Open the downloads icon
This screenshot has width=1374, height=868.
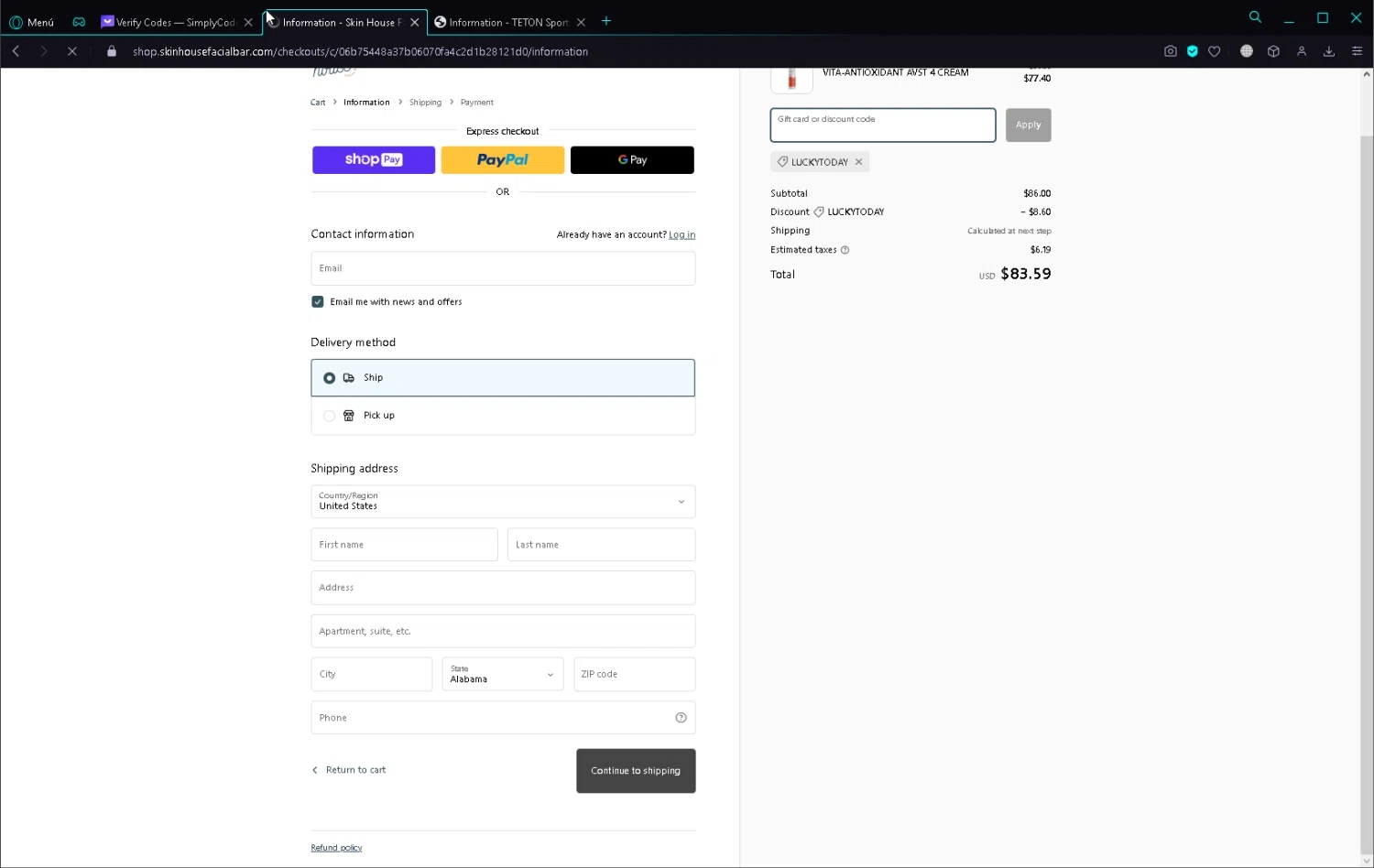(x=1328, y=51)
